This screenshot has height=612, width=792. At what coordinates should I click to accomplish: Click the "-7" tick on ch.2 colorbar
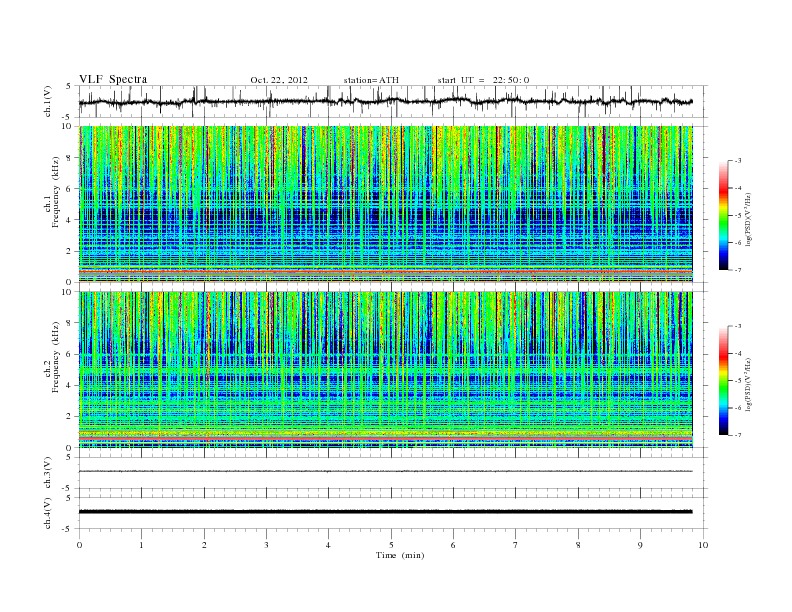pyautogui.click(x=738, y=435)
